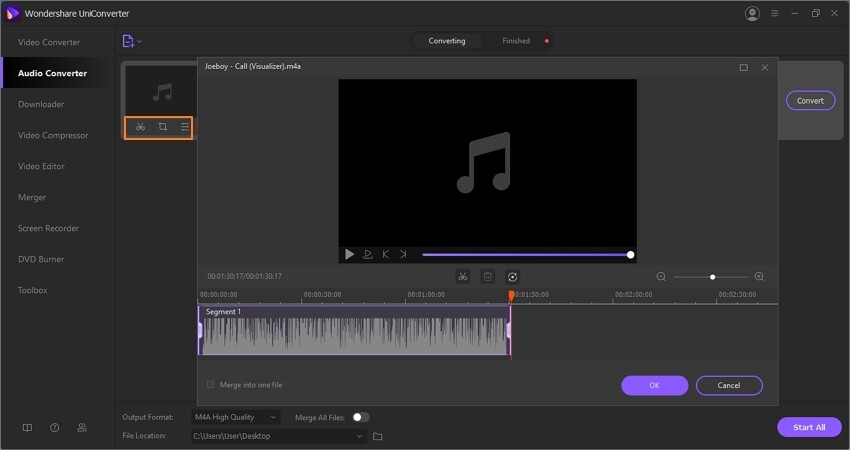Click the 00:02:00:00 timeline ruler mark

634,295
